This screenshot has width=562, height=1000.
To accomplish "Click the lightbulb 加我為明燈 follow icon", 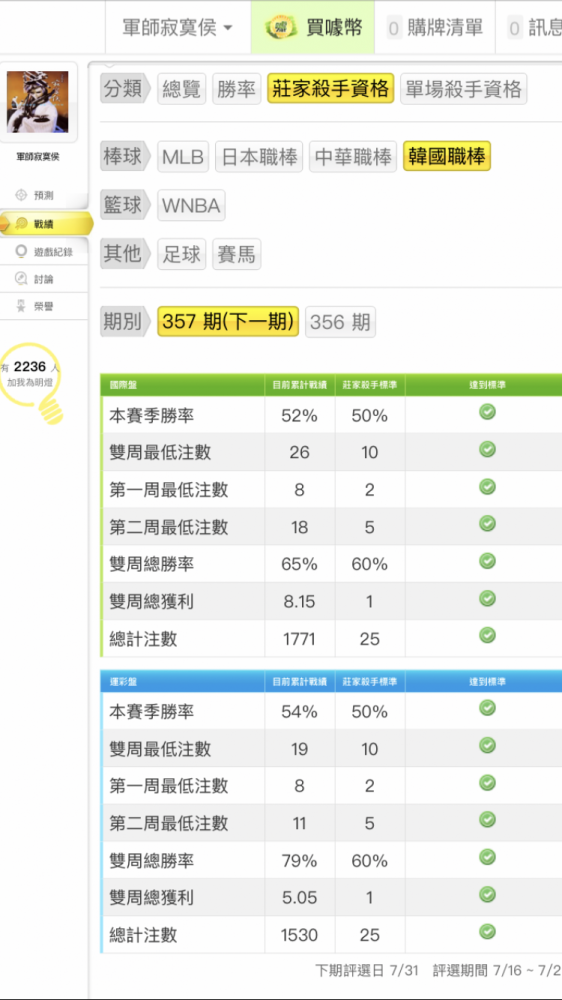I will click(32, 383).
